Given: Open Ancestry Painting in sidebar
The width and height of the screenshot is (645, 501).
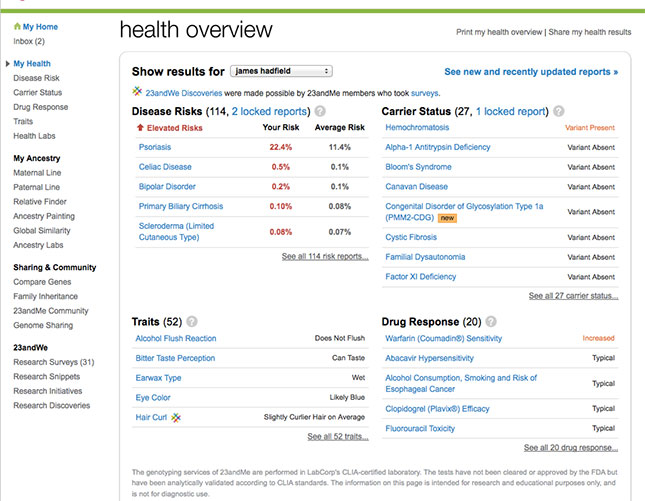Looking at the screenshot, I should click(x=44, y=216).
